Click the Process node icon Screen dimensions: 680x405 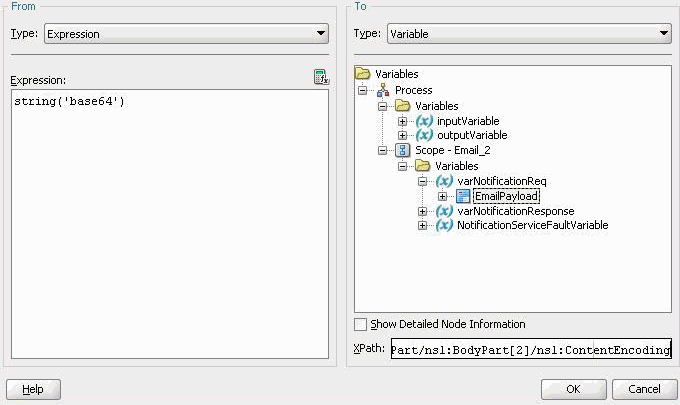pos(383,90)
